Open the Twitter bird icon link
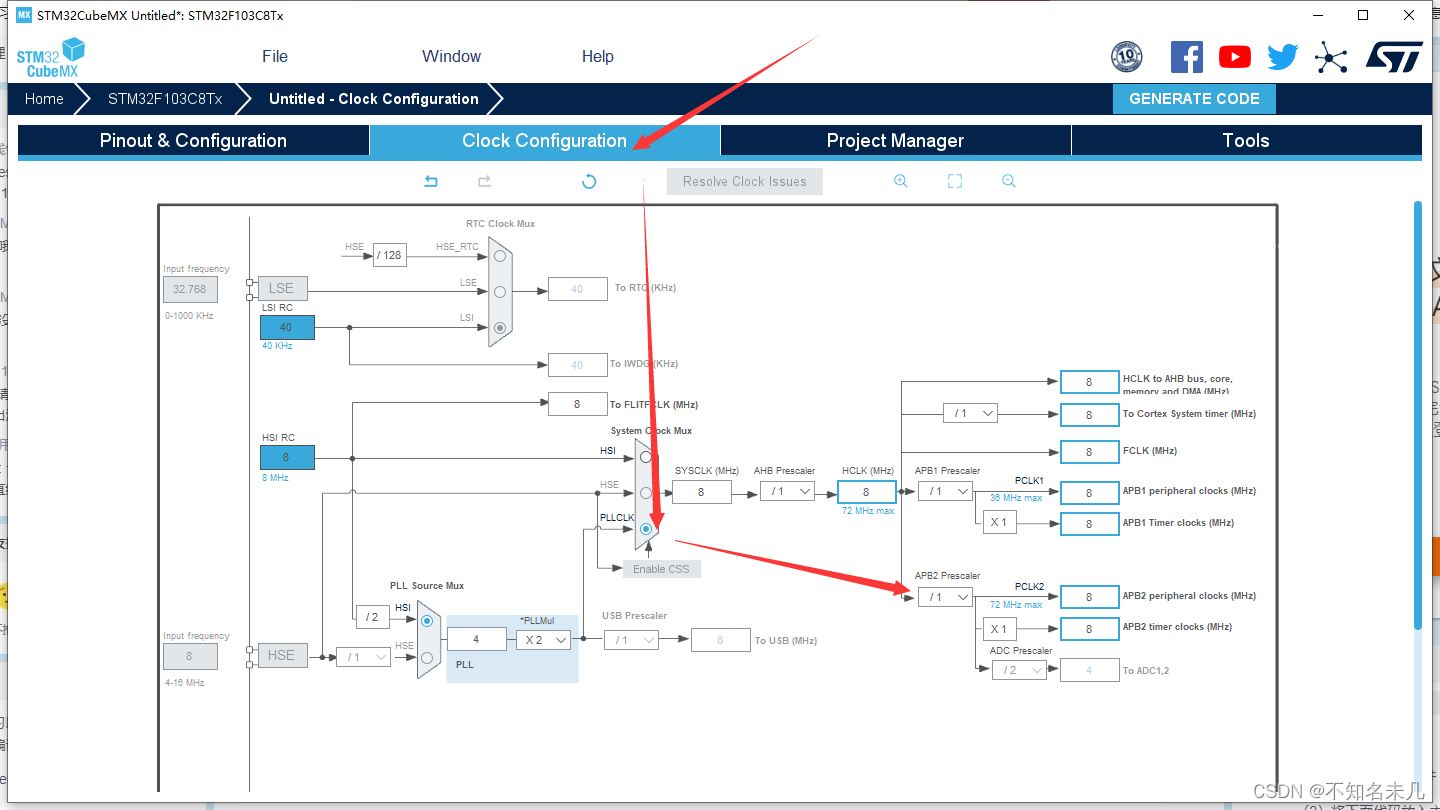1440x810 pixels. 1282,57
